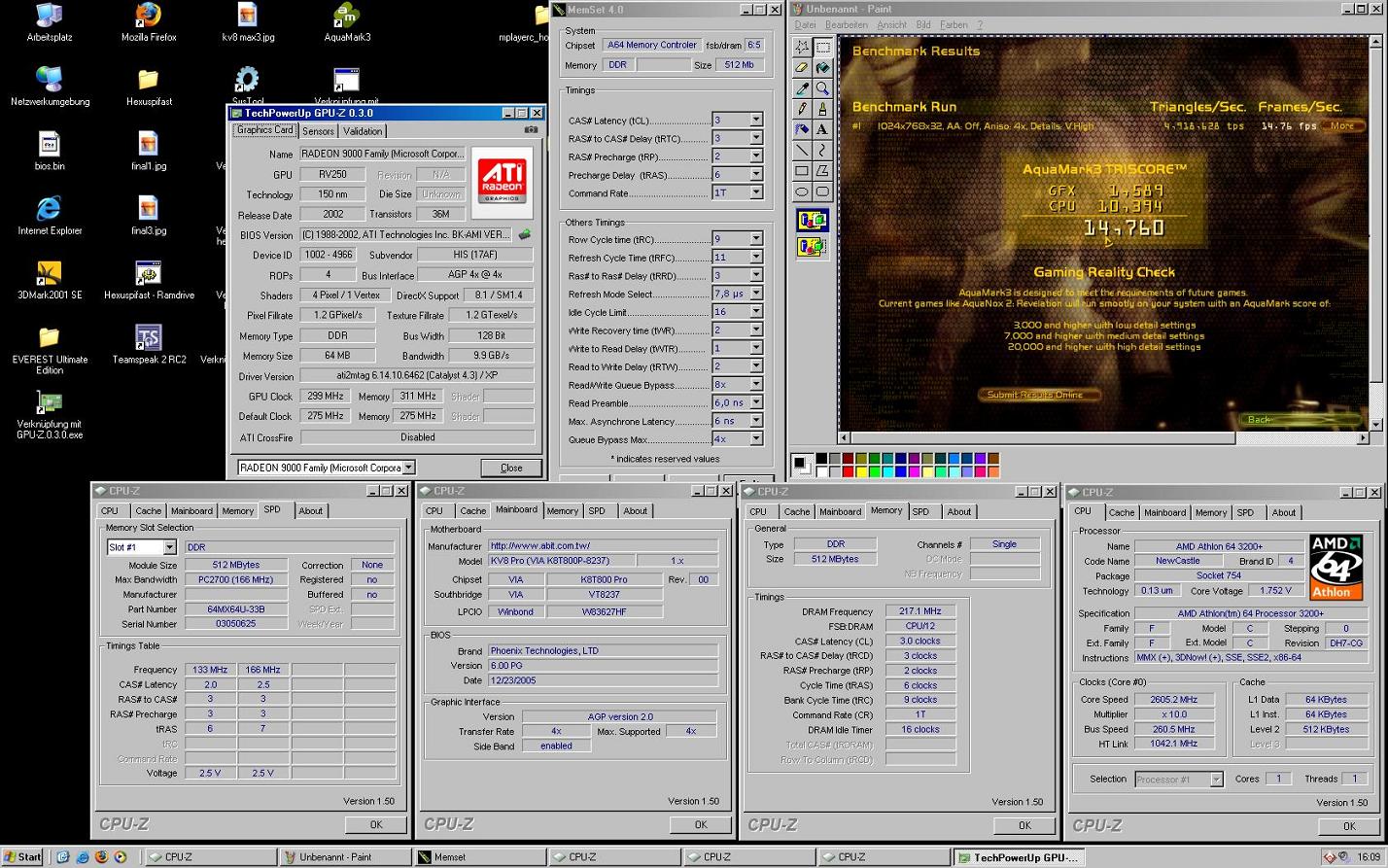Pick the white color in Paint palette
The image size is (1388, 868).
pyautogui.click(x=821, y=471)
